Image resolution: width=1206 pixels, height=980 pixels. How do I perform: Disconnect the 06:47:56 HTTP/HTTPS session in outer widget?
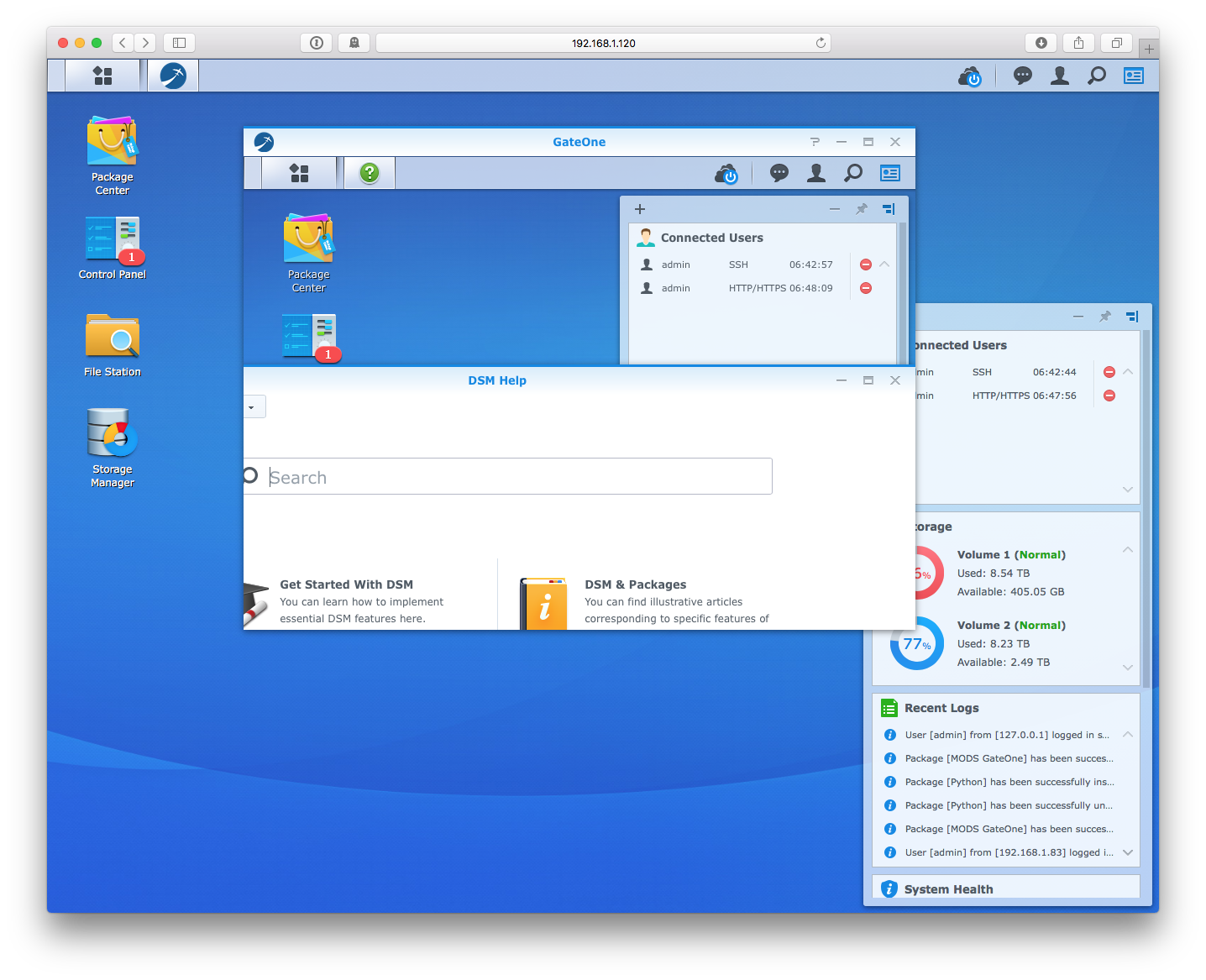click(x=1109, y=396)
